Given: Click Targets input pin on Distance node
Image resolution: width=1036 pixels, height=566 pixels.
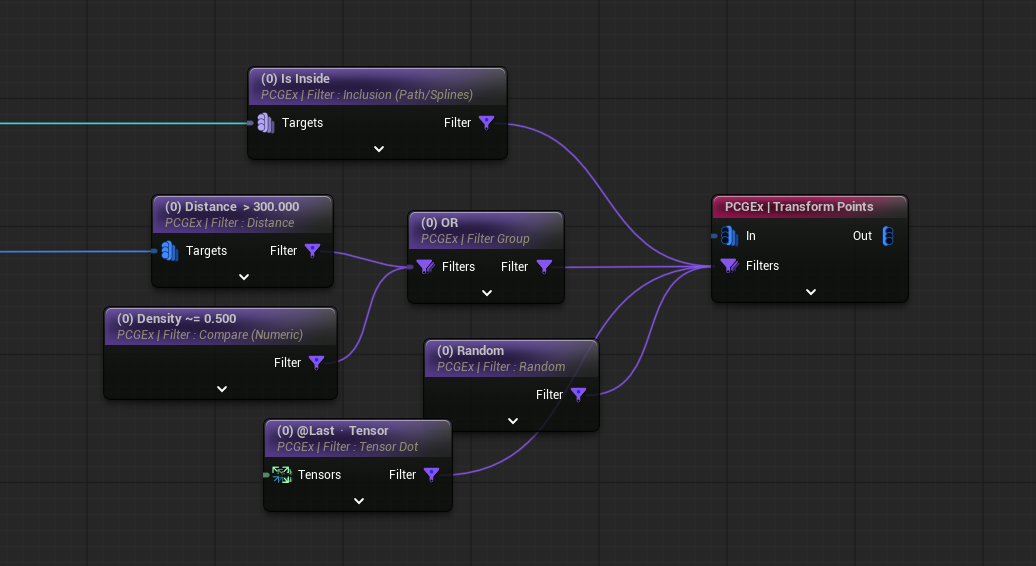Looking at the screenshot, I should click(x=170, y=251).
